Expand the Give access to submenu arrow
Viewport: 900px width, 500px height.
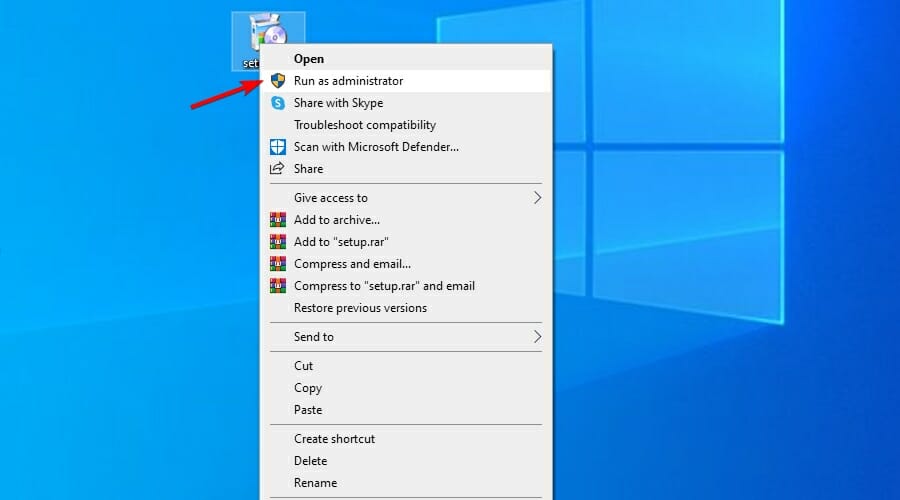537,198
